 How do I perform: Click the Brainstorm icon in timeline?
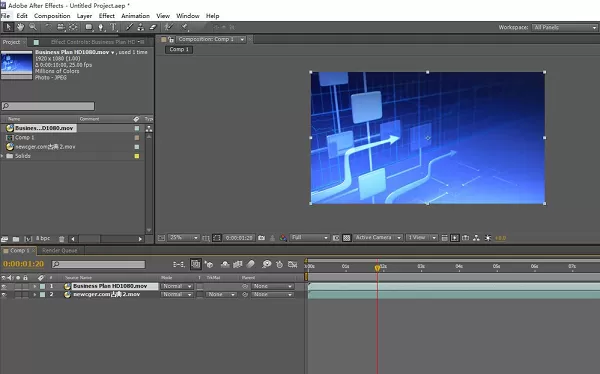pos(267,264)
